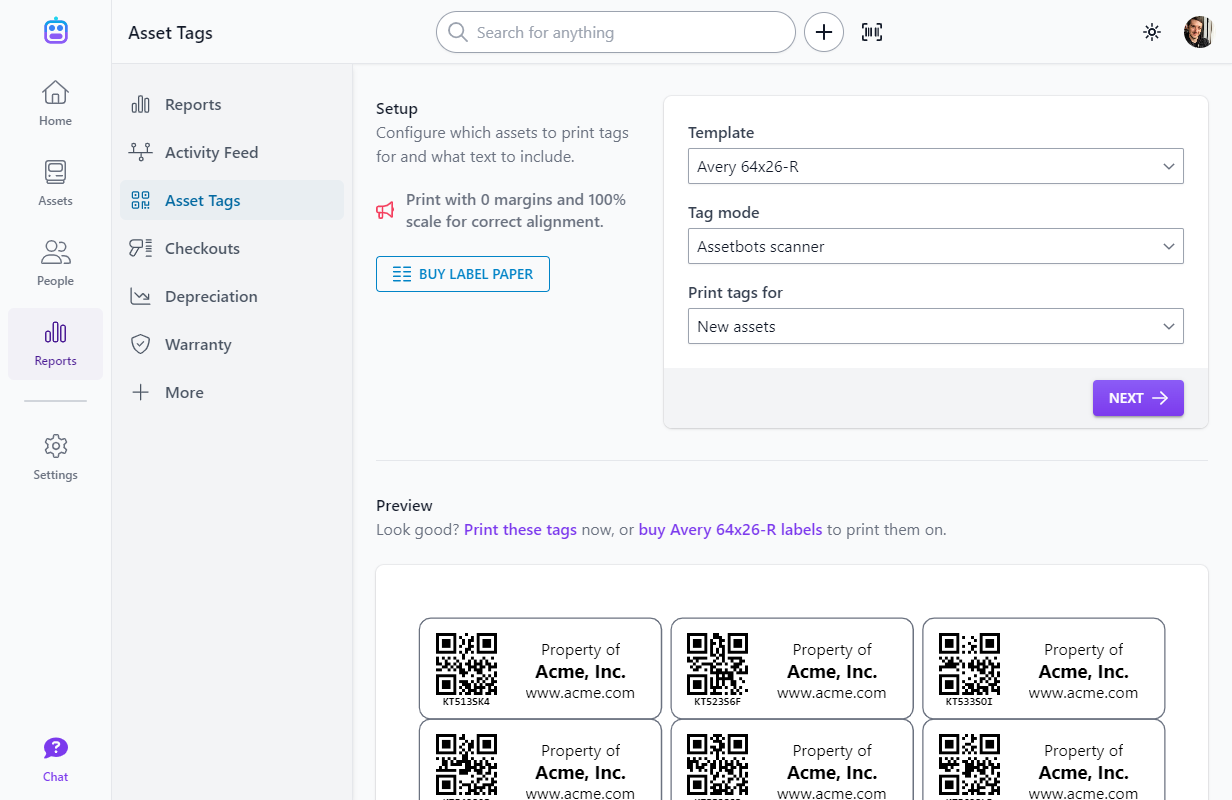Toggle the light/dark theme sun icon
The height and width of the screenshot is (800, 1232).
click(1152, 32)
